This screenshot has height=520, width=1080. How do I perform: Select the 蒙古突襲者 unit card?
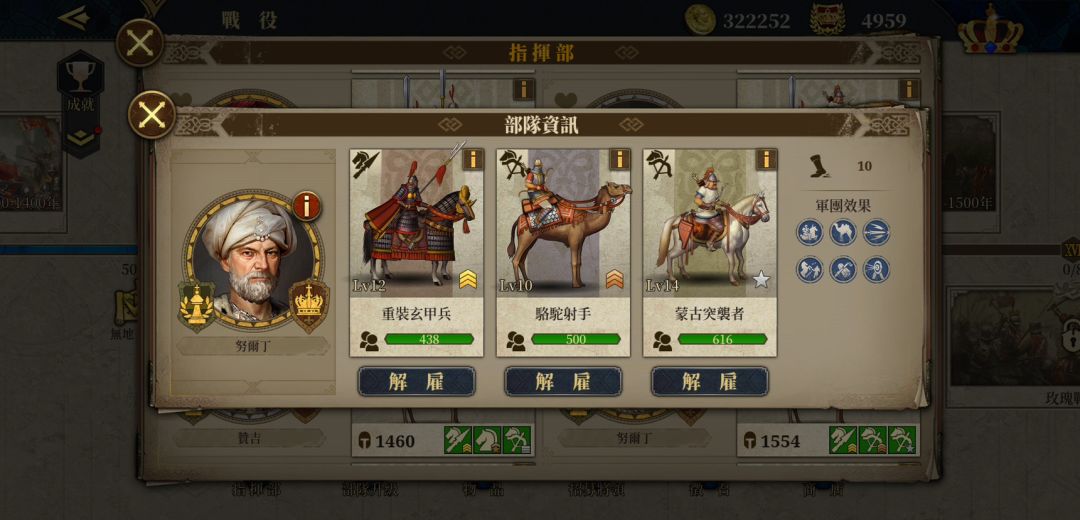[x=710, y=253]
